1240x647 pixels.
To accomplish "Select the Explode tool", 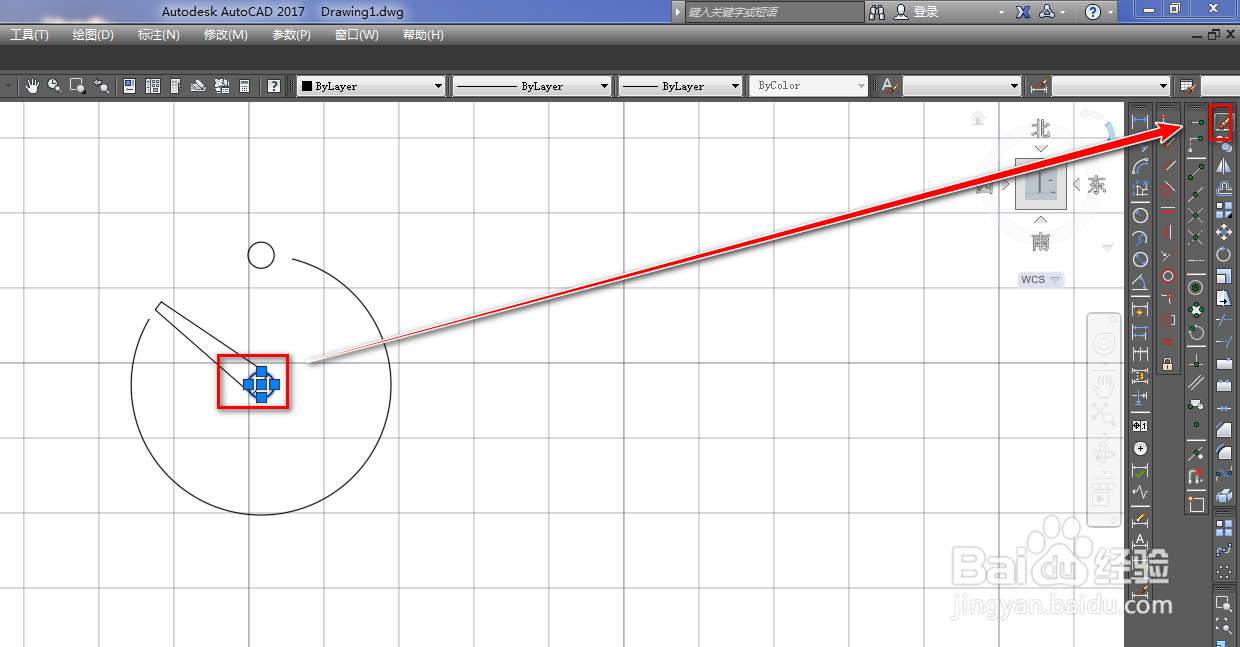I will (x=1223, y=496).
